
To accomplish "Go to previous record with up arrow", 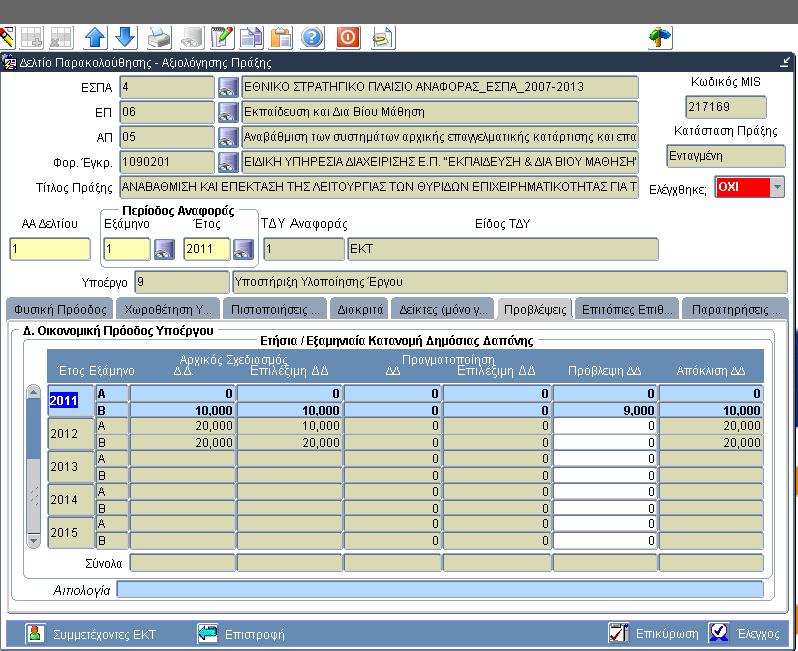I will point(95,38).
